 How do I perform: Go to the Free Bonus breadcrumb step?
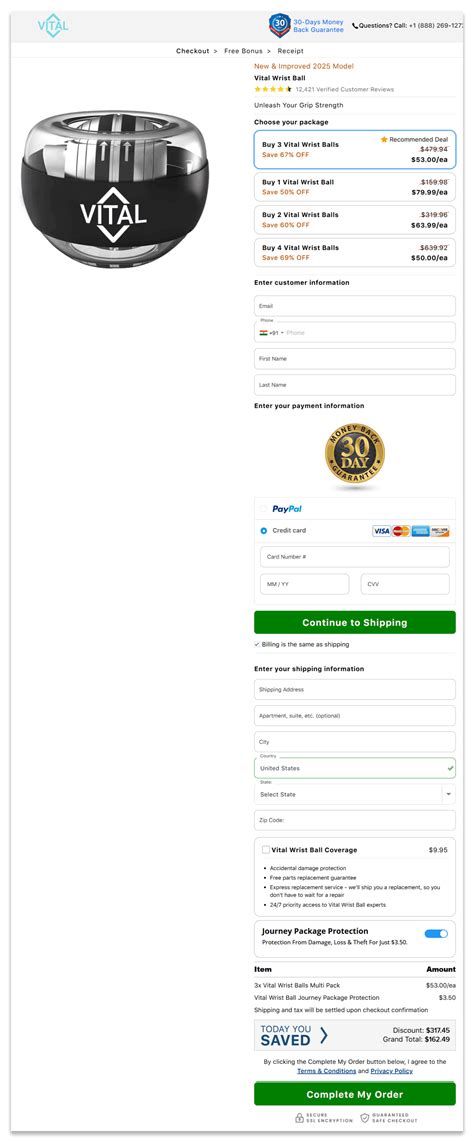point(242,51)
